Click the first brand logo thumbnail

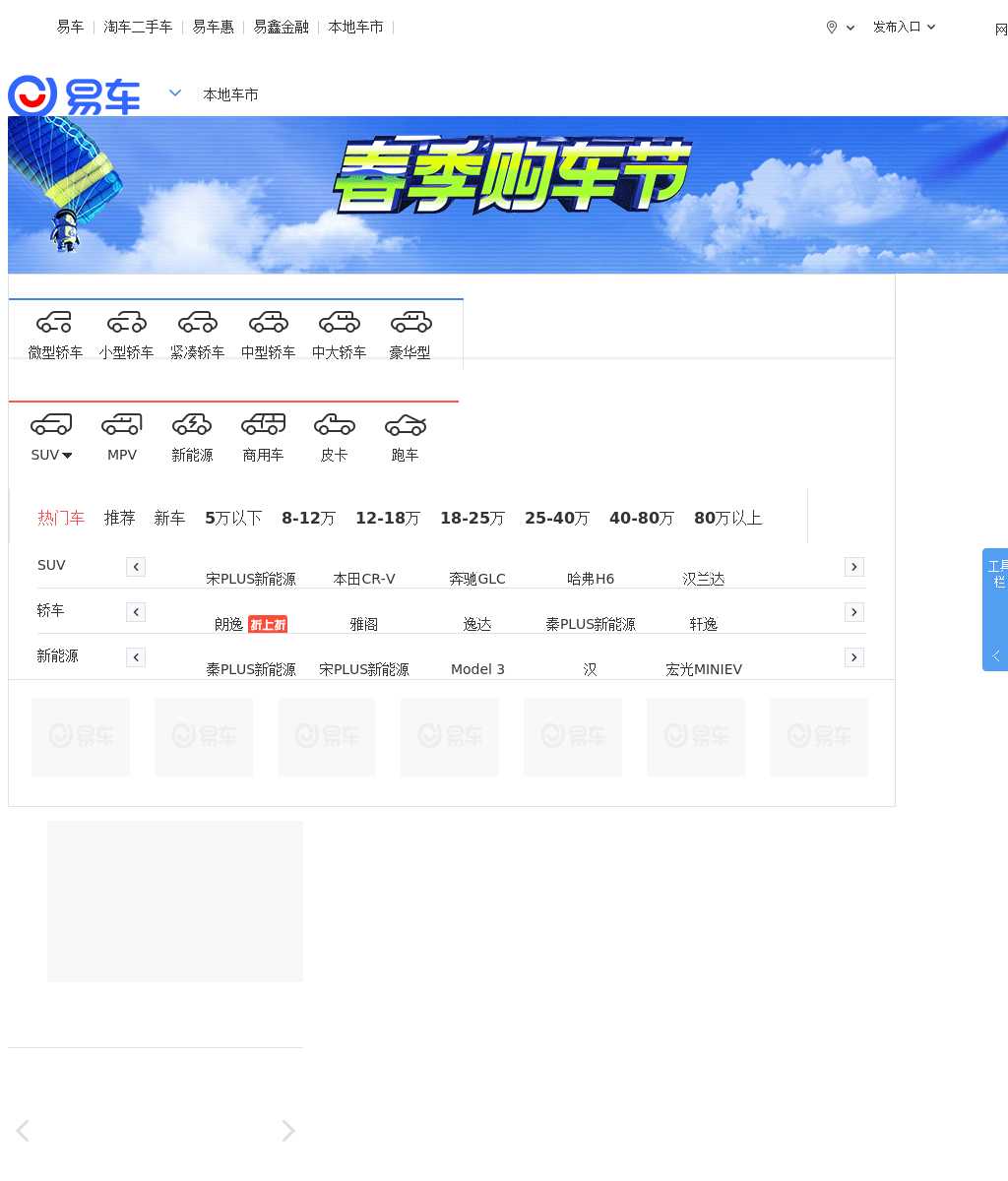click(x=81, y=737)
